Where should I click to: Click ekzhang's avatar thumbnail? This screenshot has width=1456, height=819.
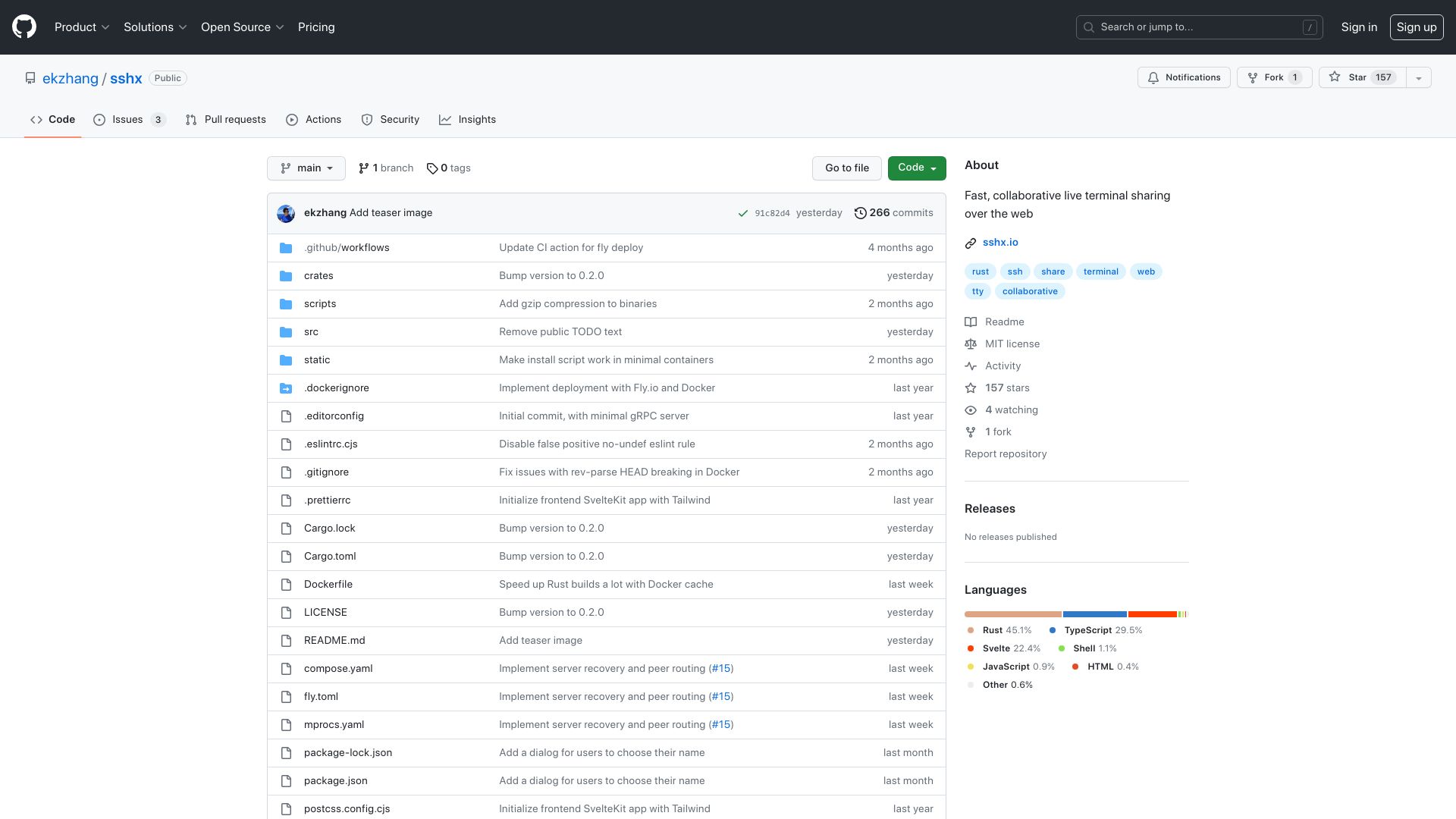pyautogui.click(x=286, y=213)
